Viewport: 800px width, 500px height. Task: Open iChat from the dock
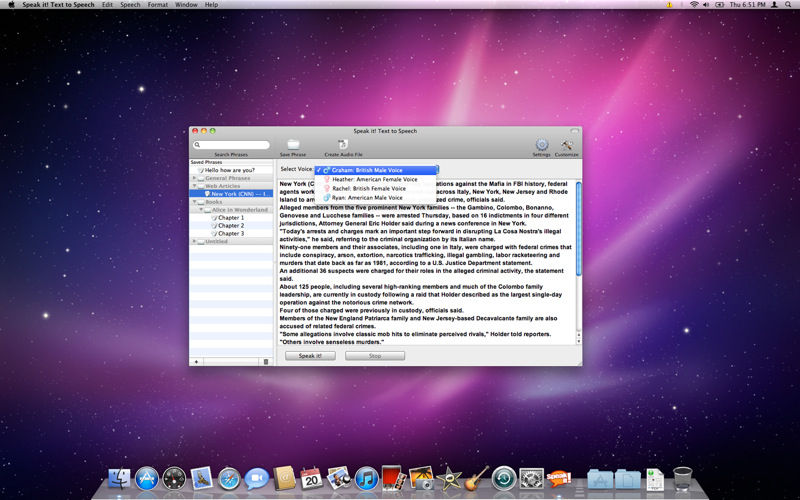tap(257, 479)
